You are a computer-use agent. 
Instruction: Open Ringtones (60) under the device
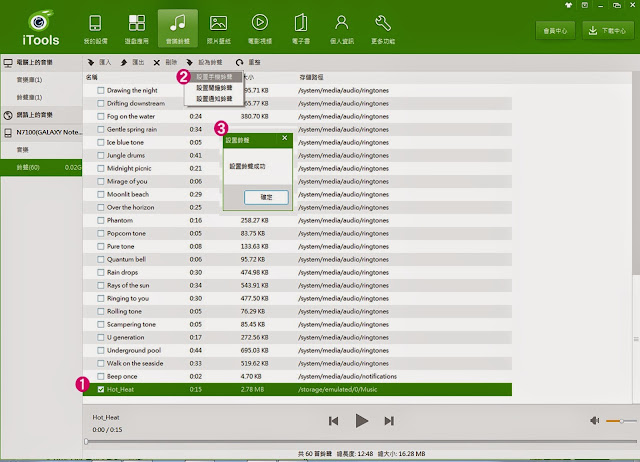click(x=30, y=167)
